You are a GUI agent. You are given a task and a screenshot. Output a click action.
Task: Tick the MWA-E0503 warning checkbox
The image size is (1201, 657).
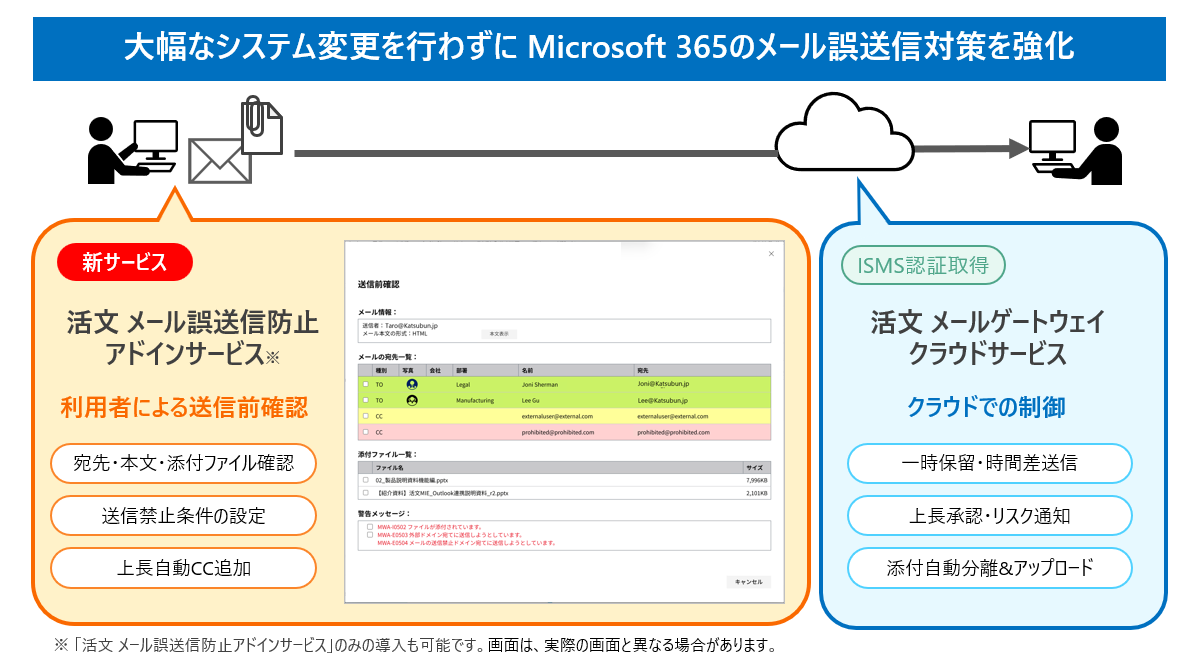coord(370,534)
